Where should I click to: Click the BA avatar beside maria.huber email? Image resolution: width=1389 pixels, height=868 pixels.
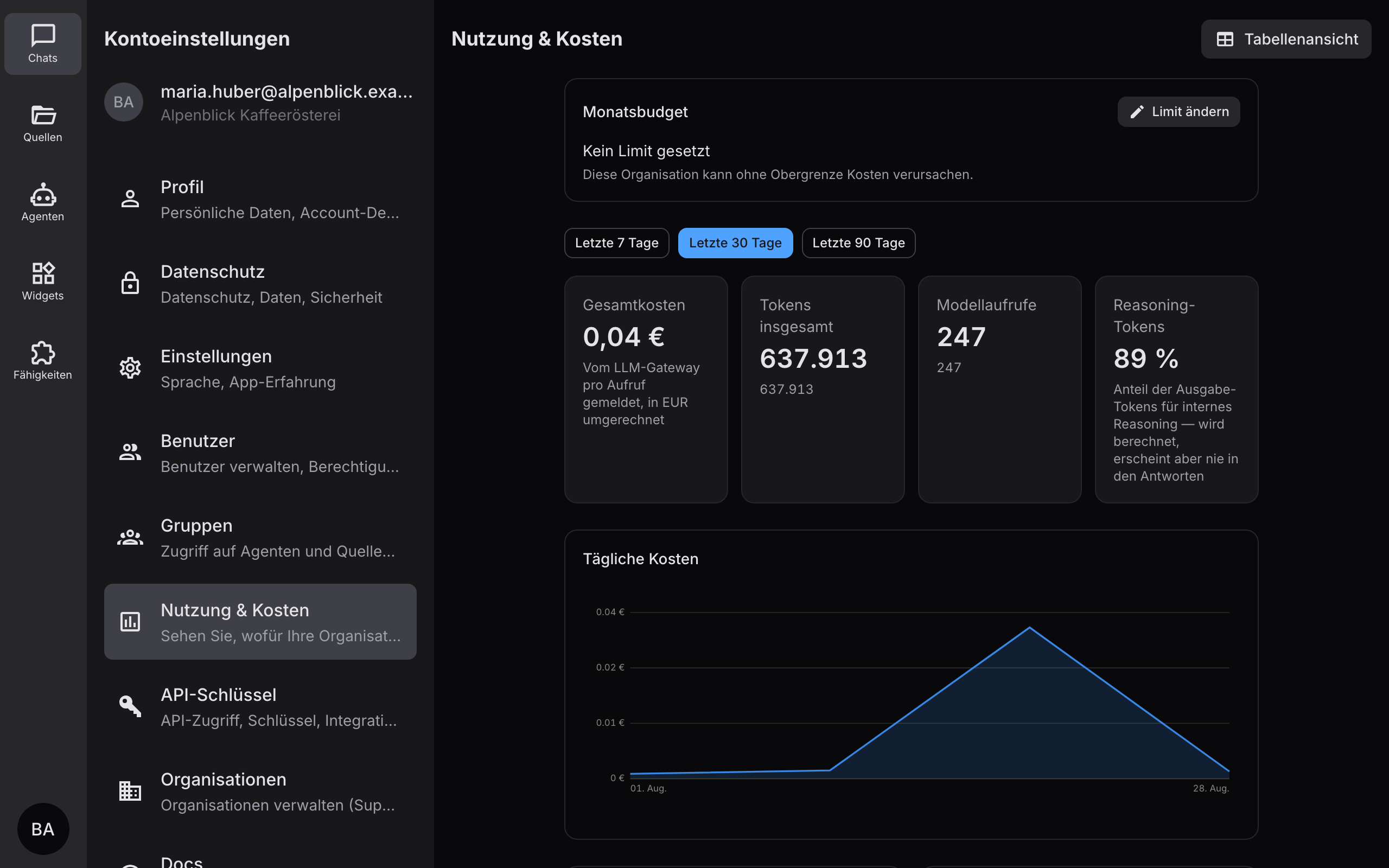click(123, 102)
